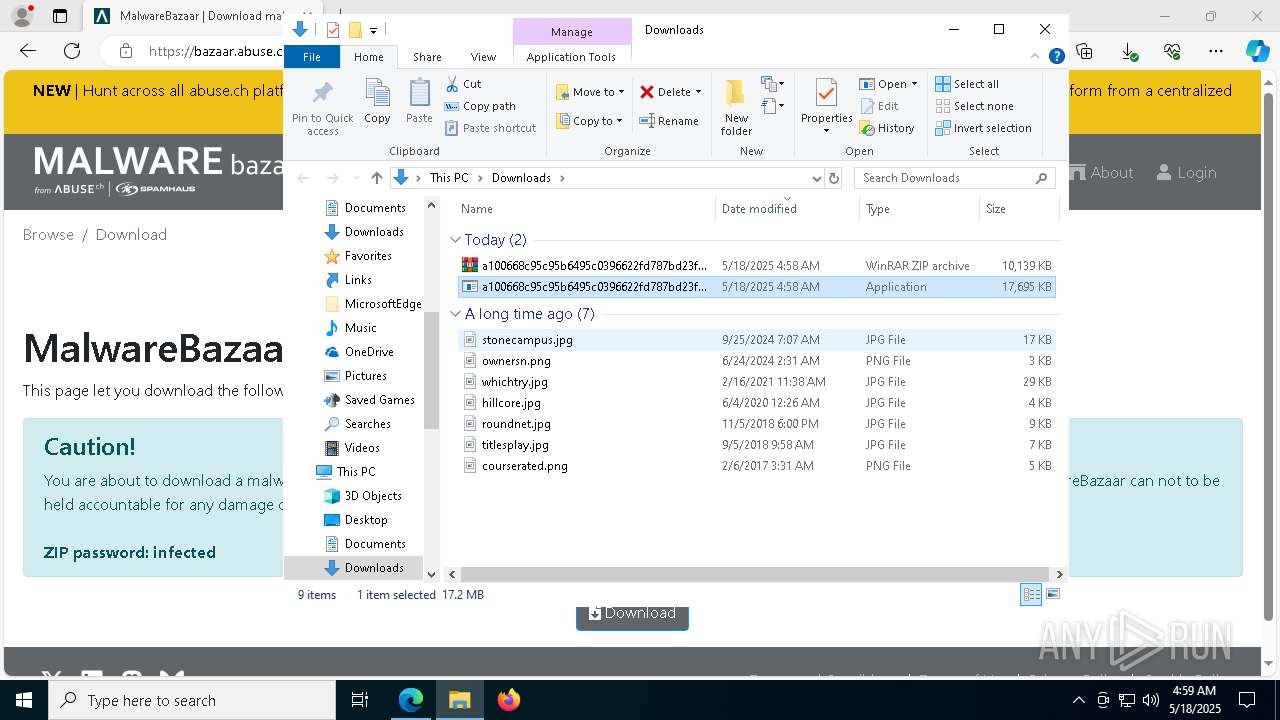Open Copy to dropdown
This screenshot has height=720, width=1280.
590,121
